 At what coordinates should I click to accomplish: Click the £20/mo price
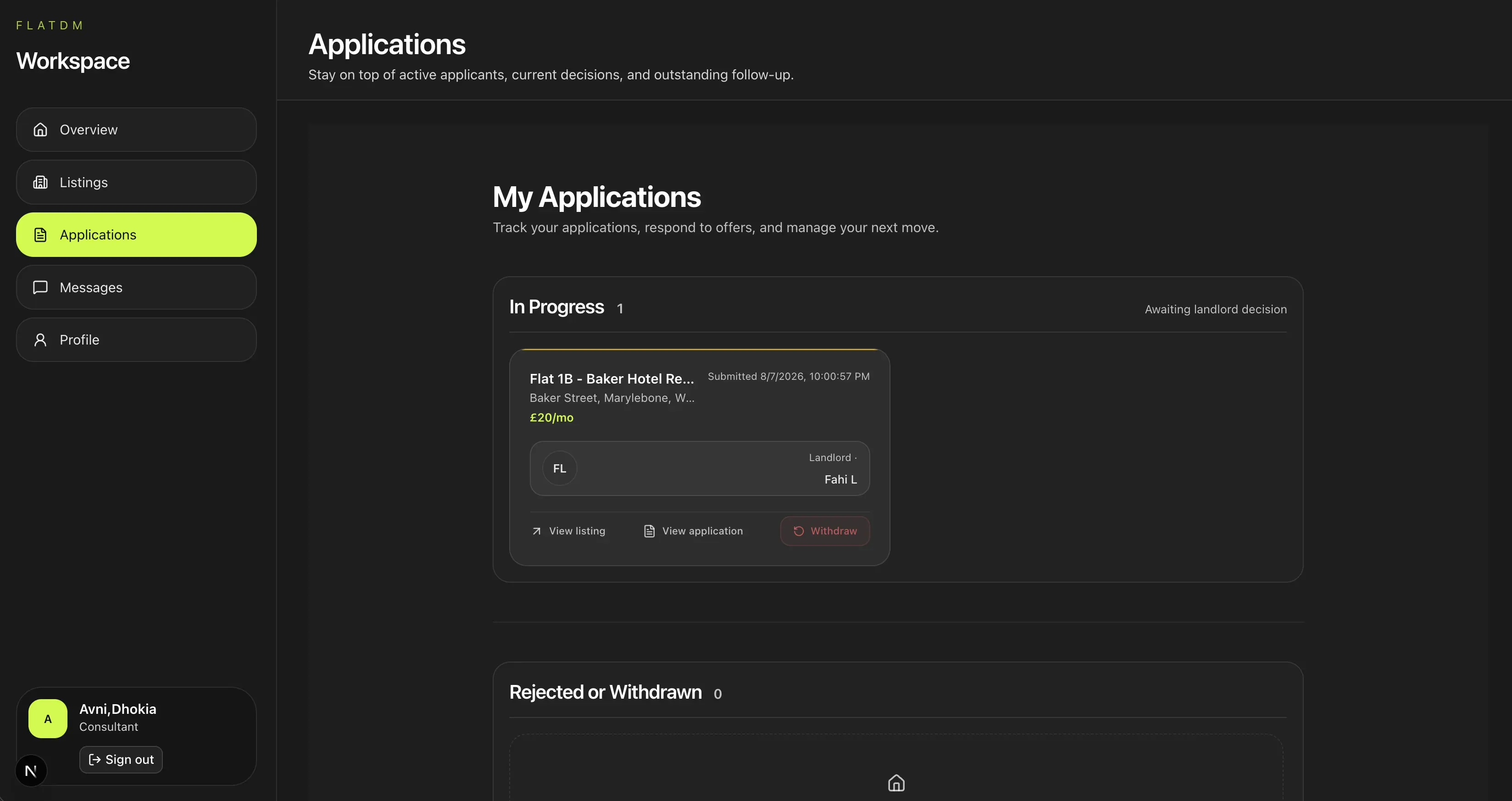(x=552, y=417)
